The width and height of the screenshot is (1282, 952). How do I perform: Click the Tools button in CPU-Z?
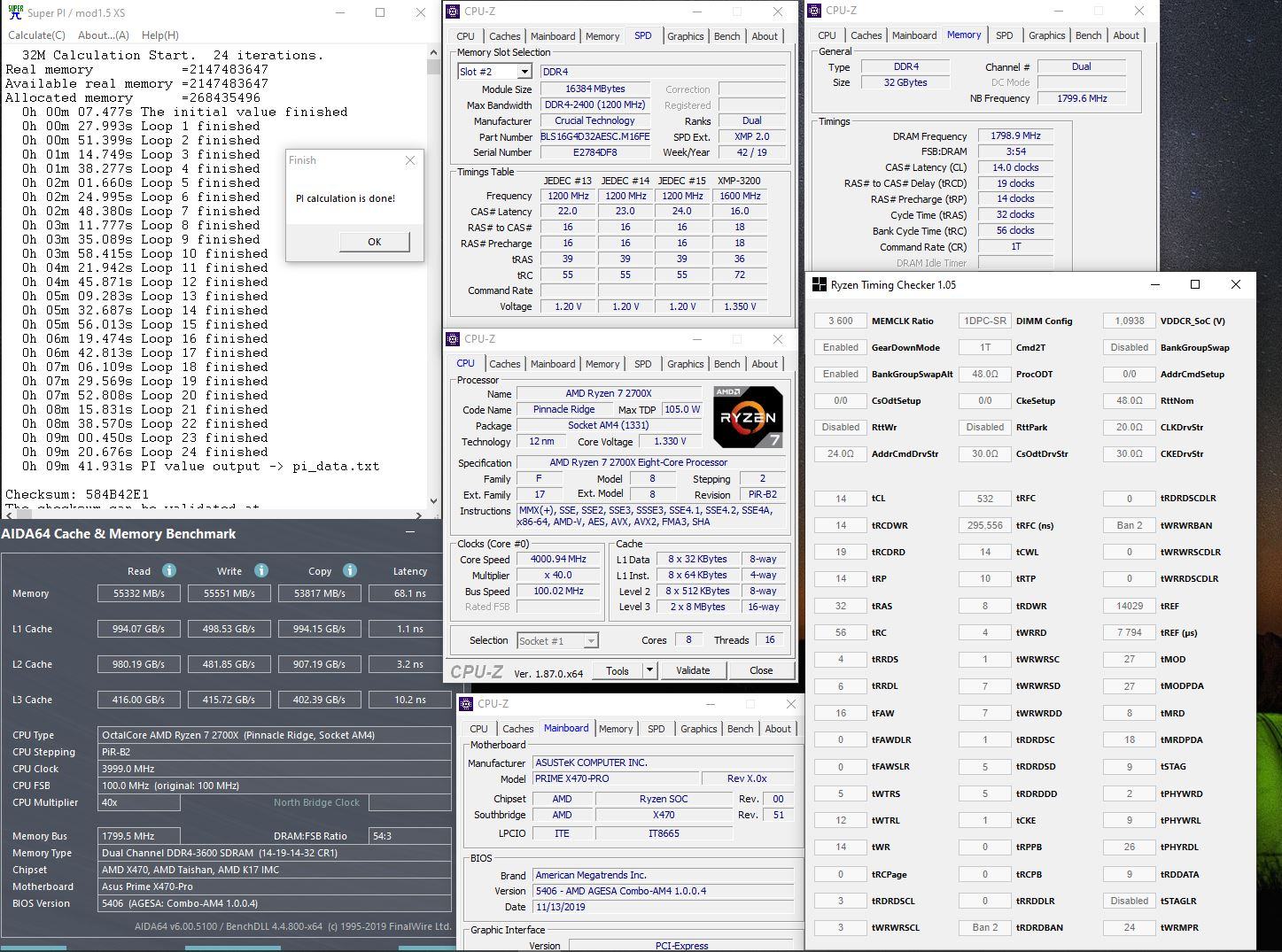pos(618,670)
